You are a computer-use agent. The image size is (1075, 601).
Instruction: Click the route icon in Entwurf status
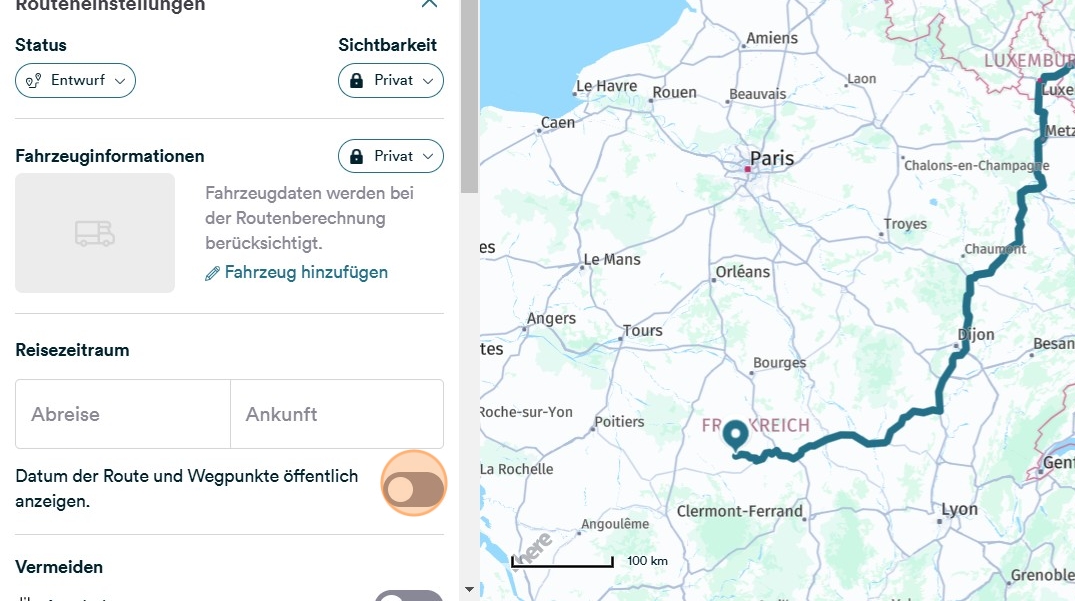click(35, 81)
